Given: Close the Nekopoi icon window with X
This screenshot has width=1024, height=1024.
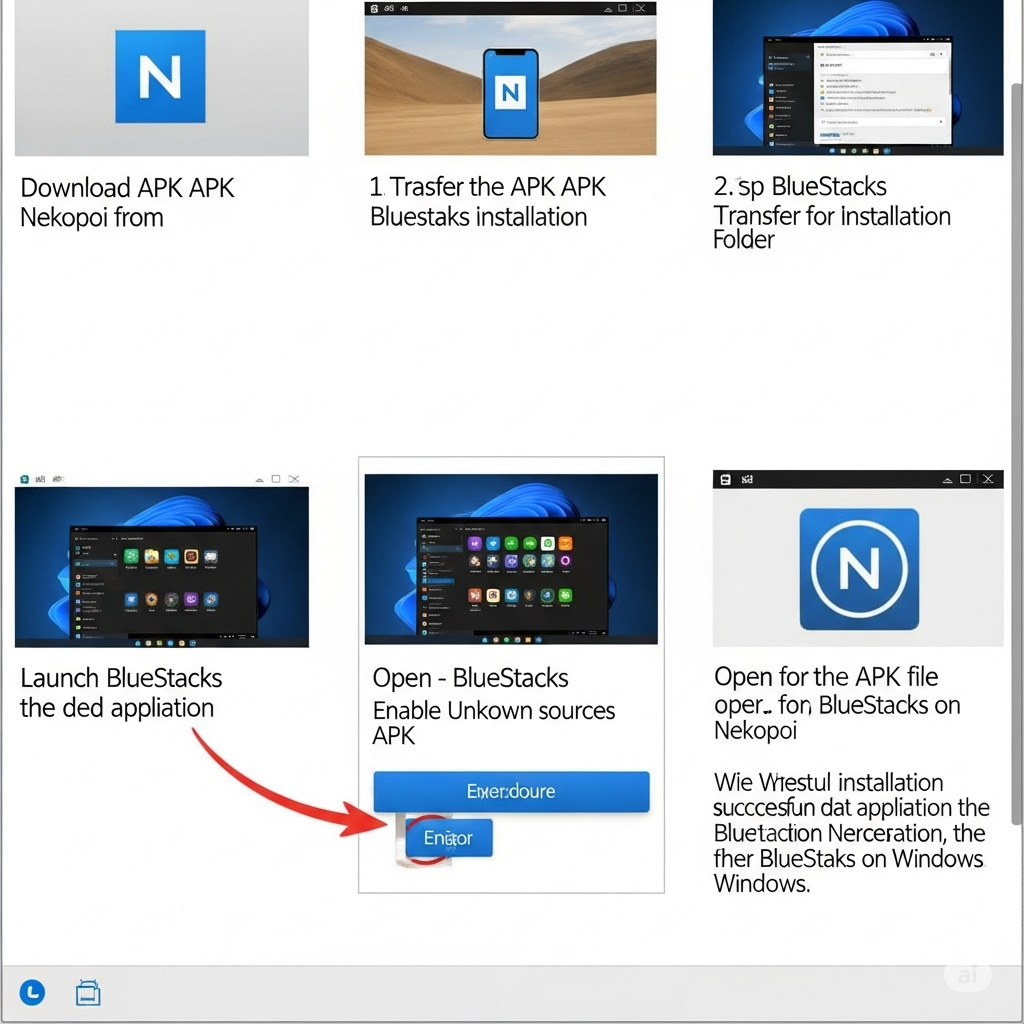Looking at the screenshot, I should point(988,479).
